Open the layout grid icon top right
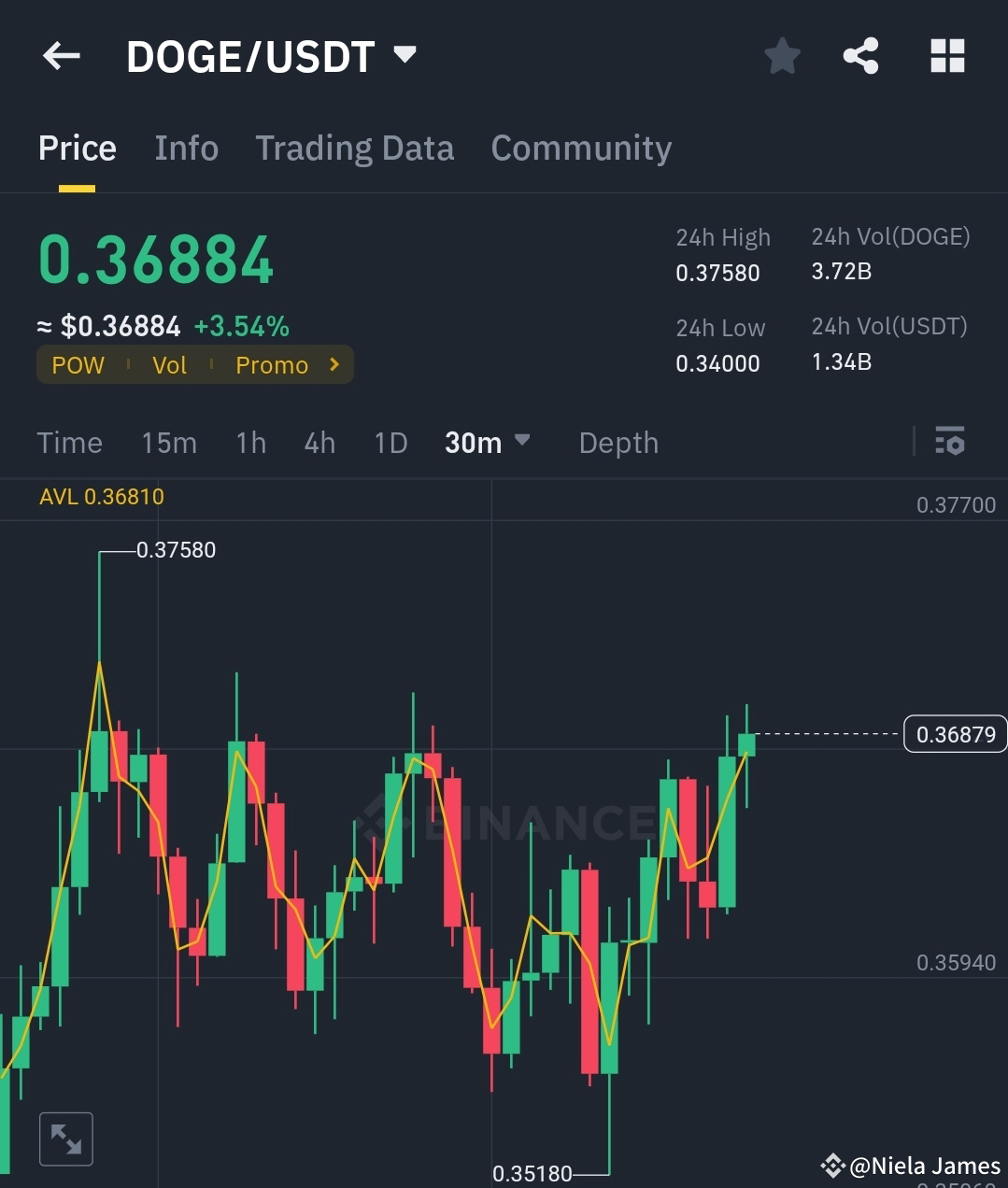The height and width of the screenshot is (1188, 1008). pyautogui.click(x=947, y=56)
